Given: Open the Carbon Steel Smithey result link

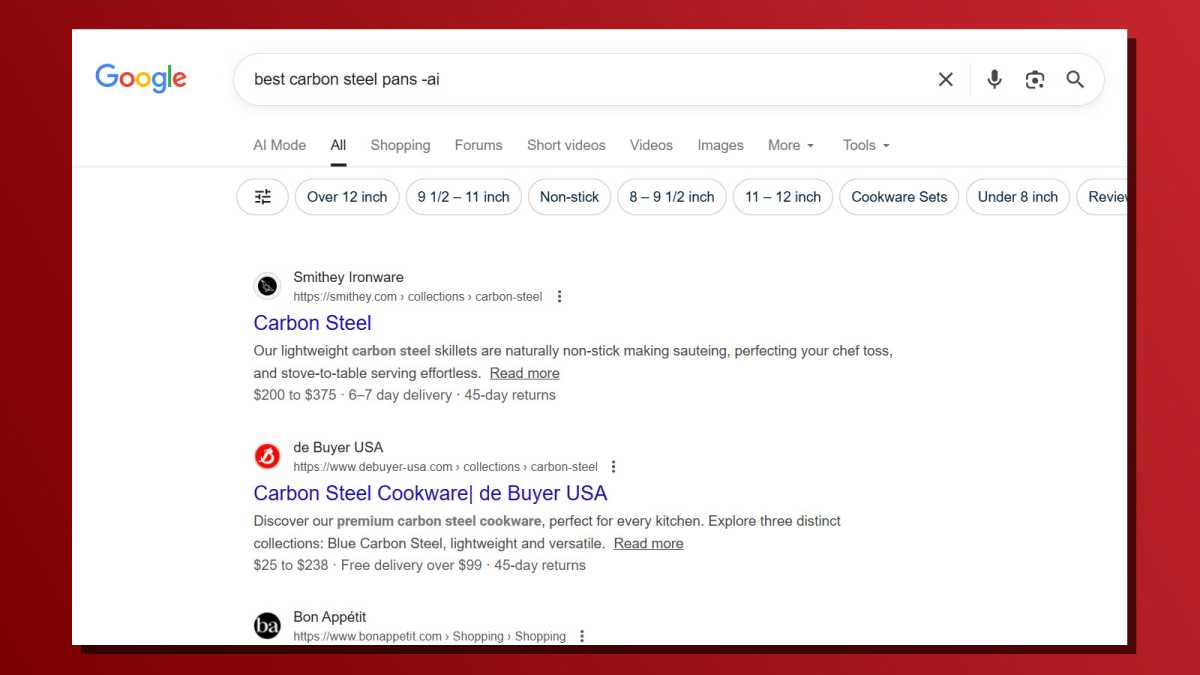Looking at the screenshot, I should pos(312,323).
